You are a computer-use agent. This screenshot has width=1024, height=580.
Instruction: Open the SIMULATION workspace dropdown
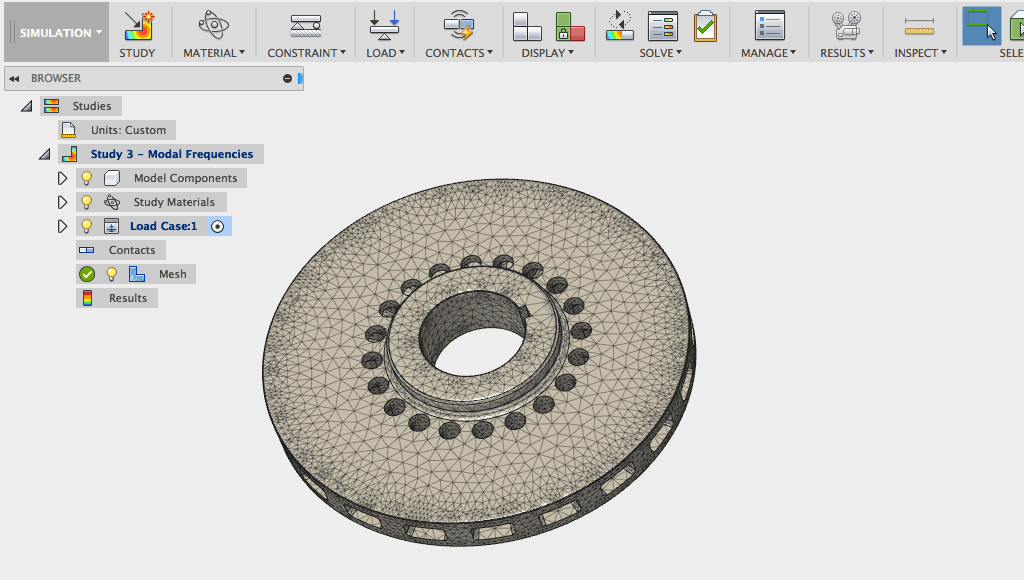60,32
